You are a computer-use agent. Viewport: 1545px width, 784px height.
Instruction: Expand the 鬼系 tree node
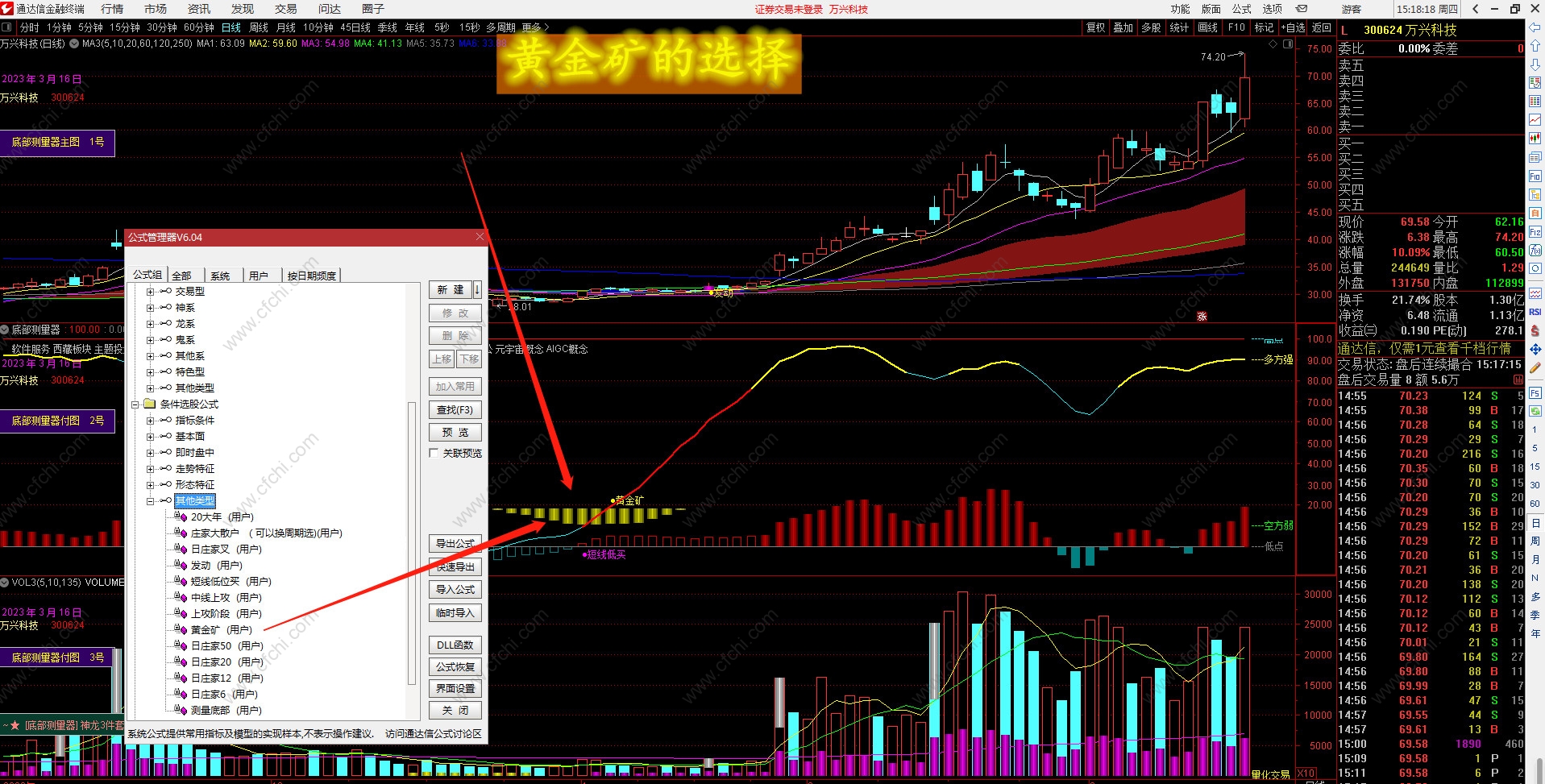point(150,340)
